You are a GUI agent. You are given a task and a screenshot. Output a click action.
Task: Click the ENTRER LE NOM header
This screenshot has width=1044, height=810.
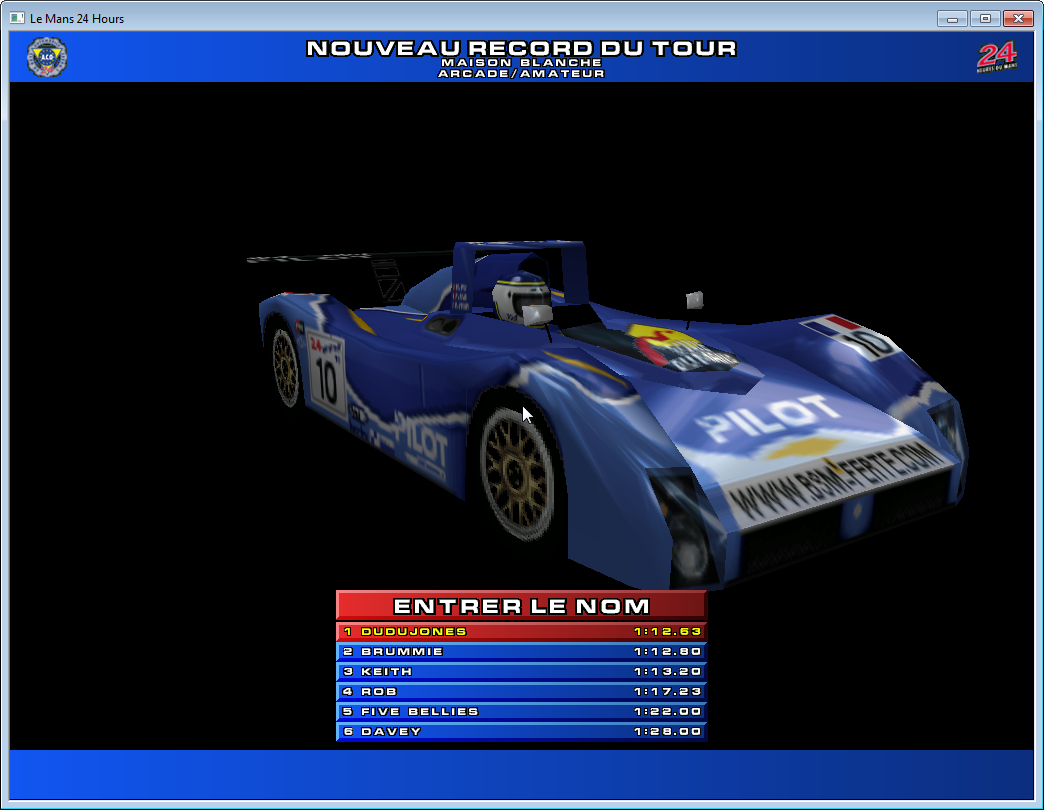(x=521, y=606)
